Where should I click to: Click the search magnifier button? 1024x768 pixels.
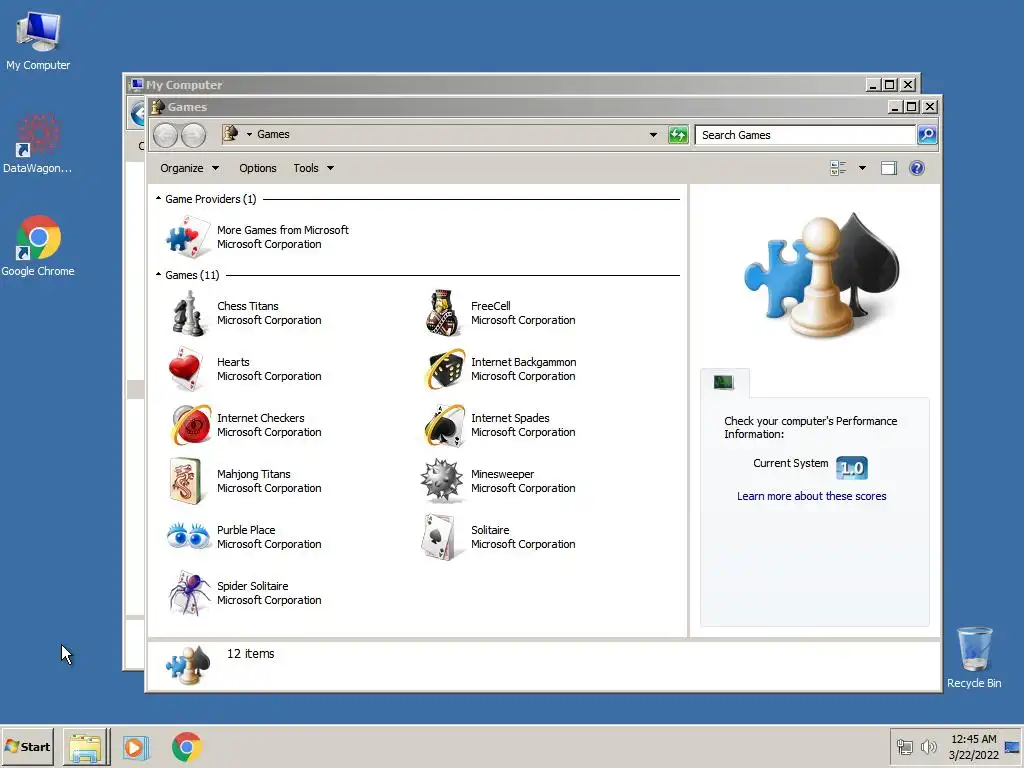927,135
